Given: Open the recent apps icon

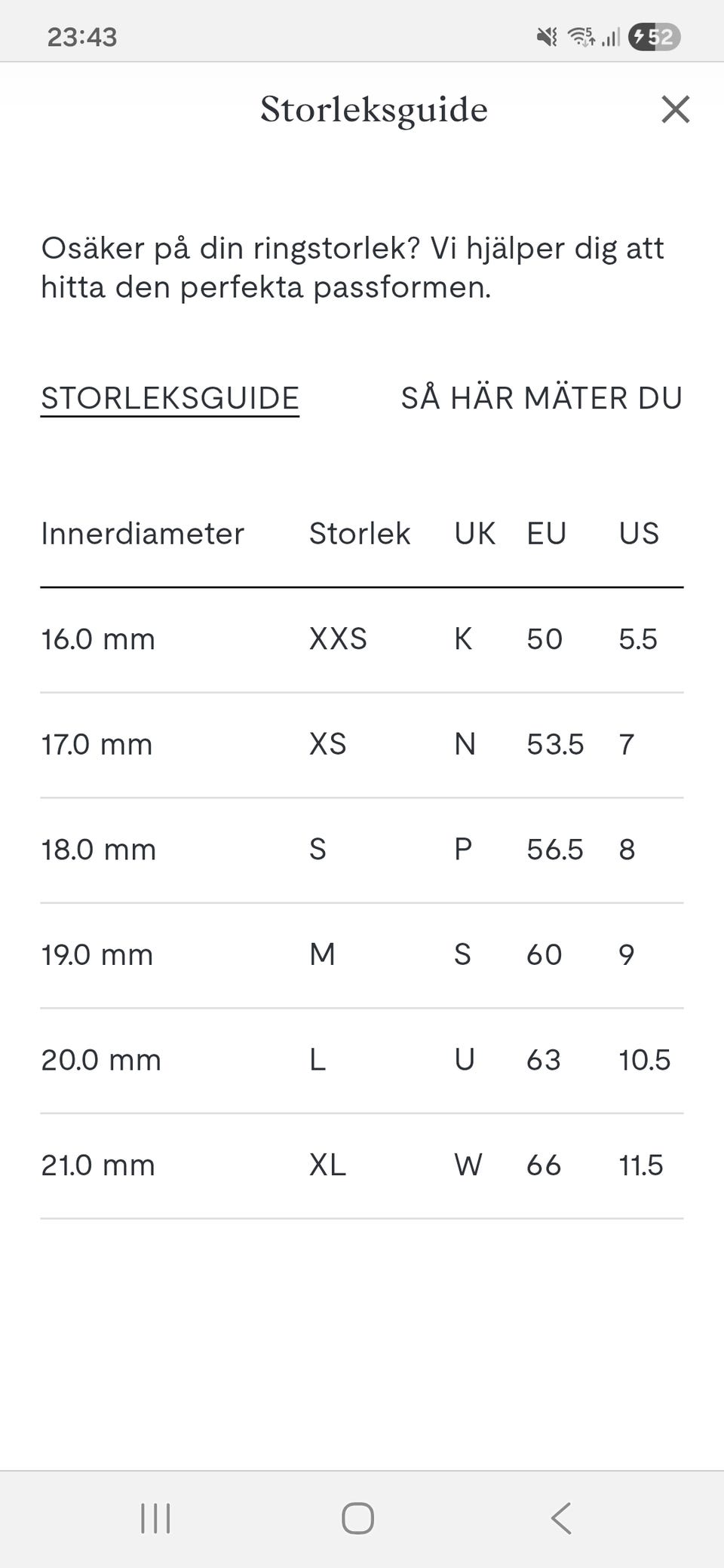Looking at the screenshot, I should point(155,1518).
